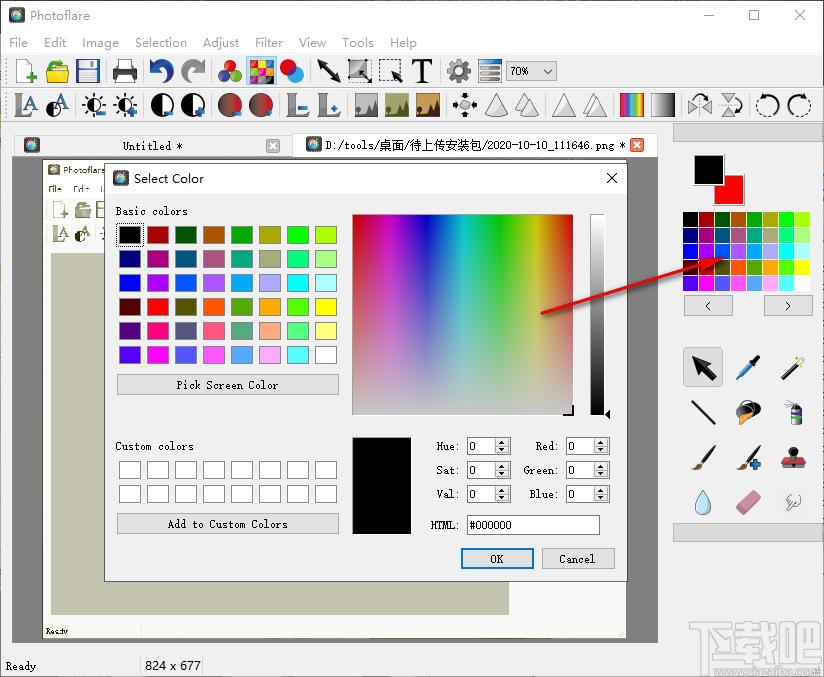This screenshot has height=677, width=824.
Task: Select the line drawing tool
Action: pos(703,412)
